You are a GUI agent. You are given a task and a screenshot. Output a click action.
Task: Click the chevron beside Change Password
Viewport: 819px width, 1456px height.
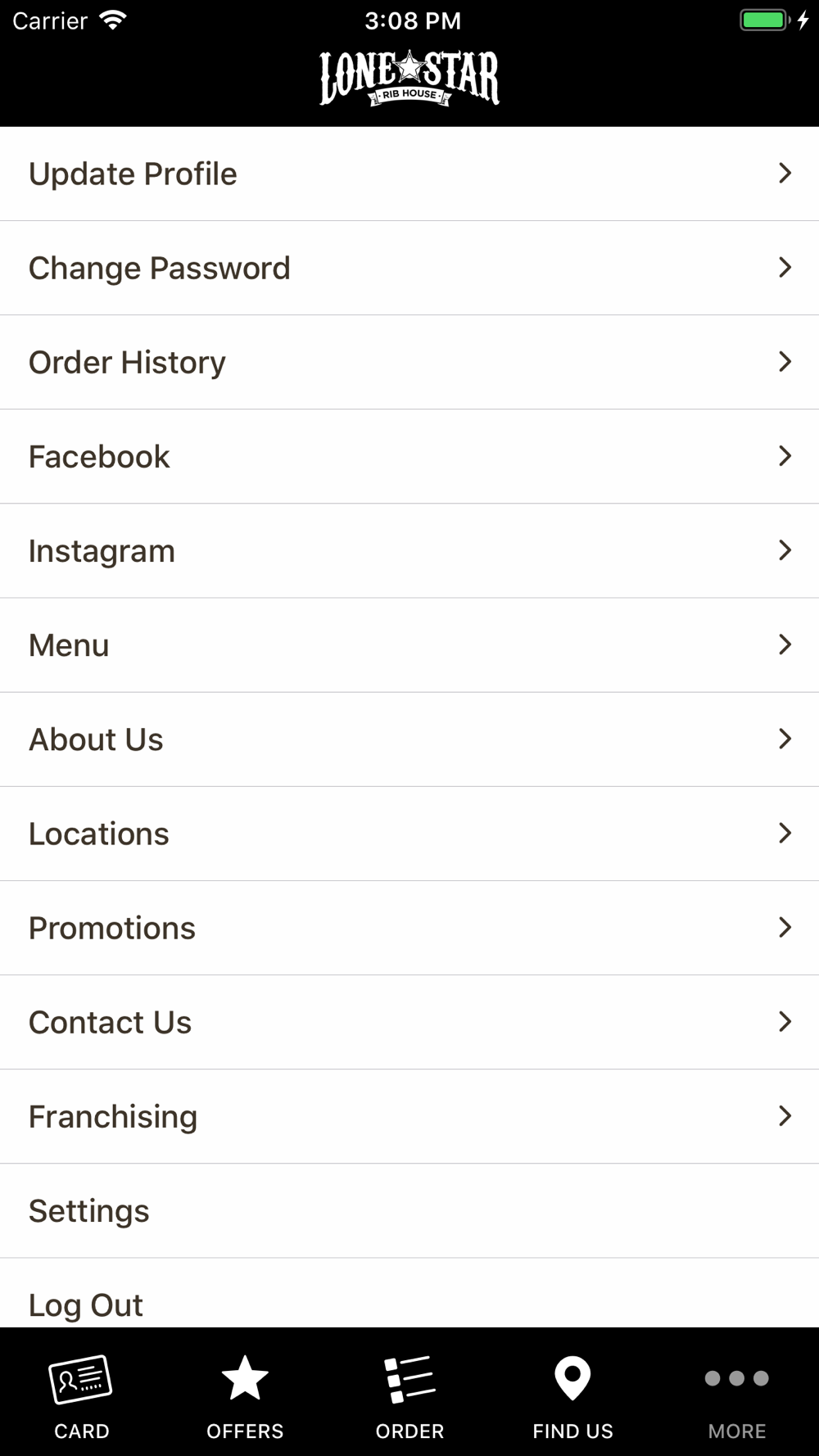(785, 268)
